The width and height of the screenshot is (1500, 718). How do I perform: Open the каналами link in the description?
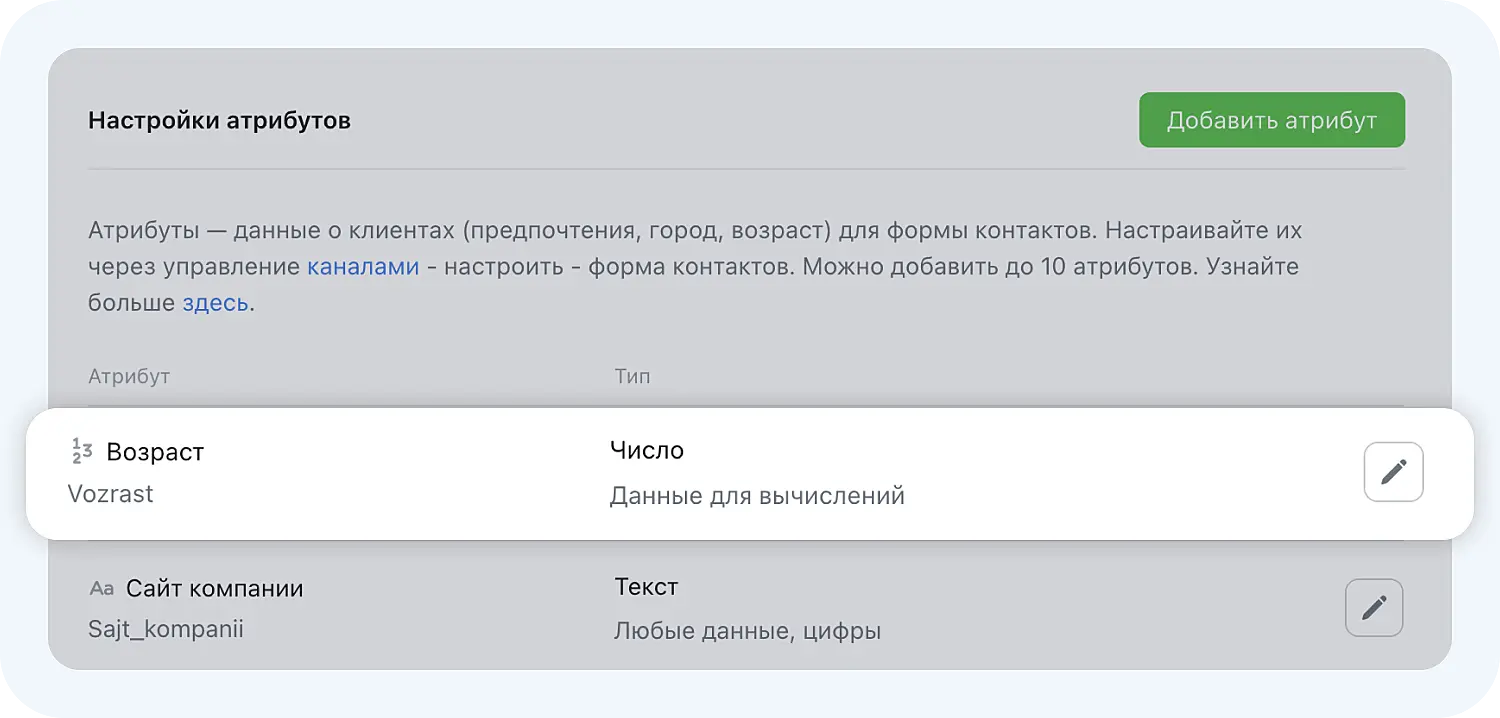point(362,266)
